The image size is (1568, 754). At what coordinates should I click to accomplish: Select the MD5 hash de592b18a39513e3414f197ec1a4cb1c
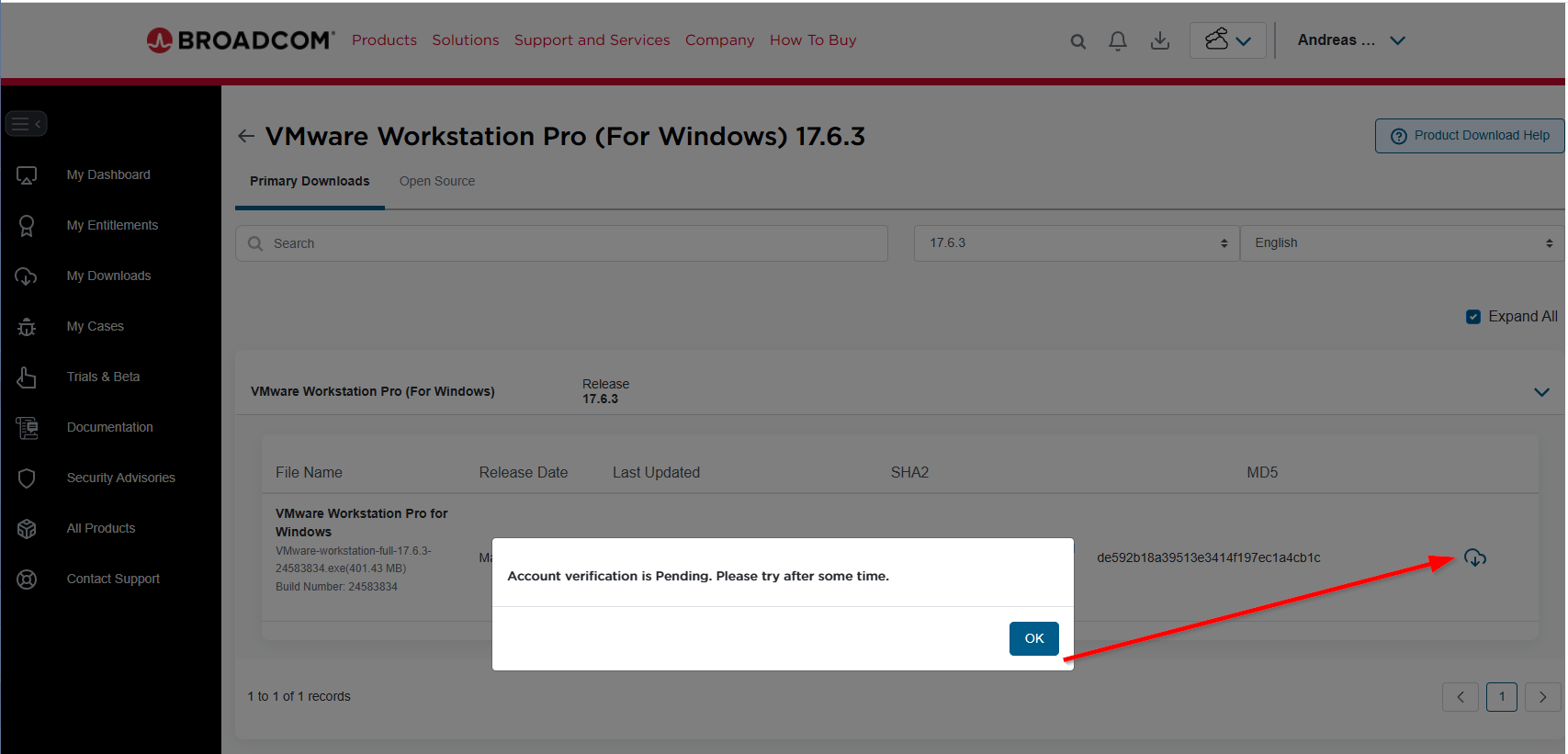coord(1209,558)
